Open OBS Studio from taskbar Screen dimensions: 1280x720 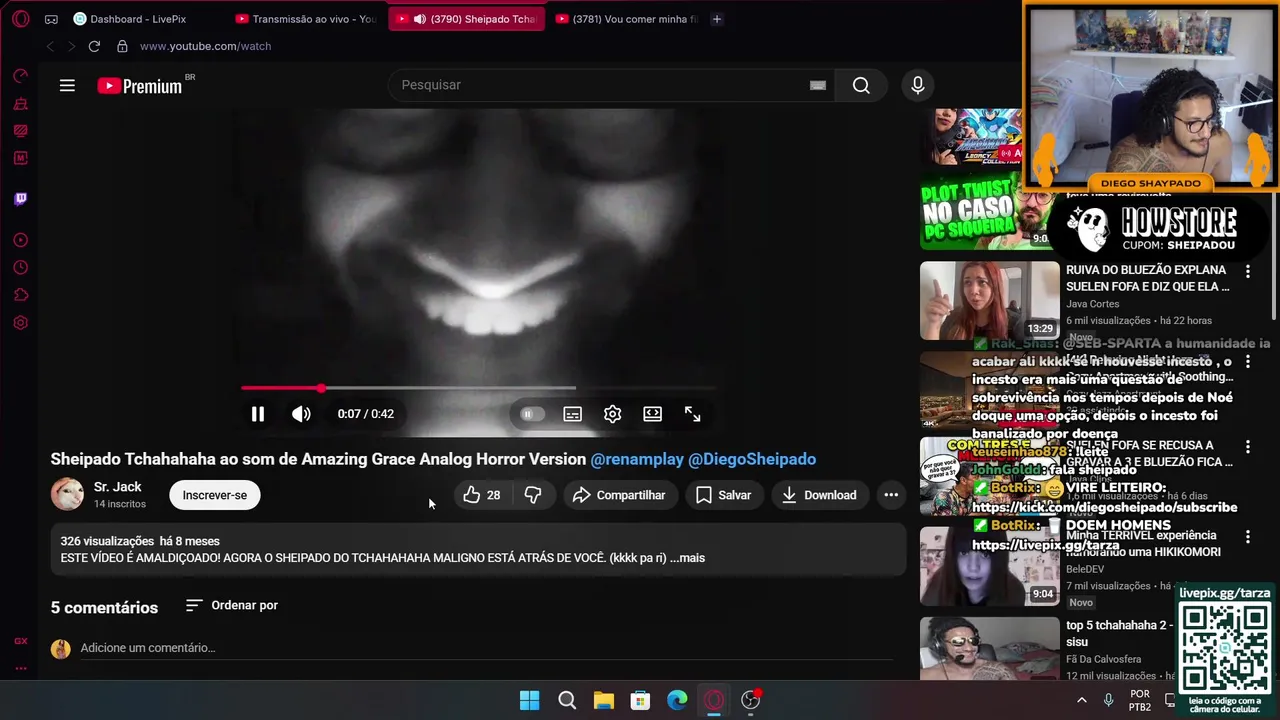coord(751,700)
